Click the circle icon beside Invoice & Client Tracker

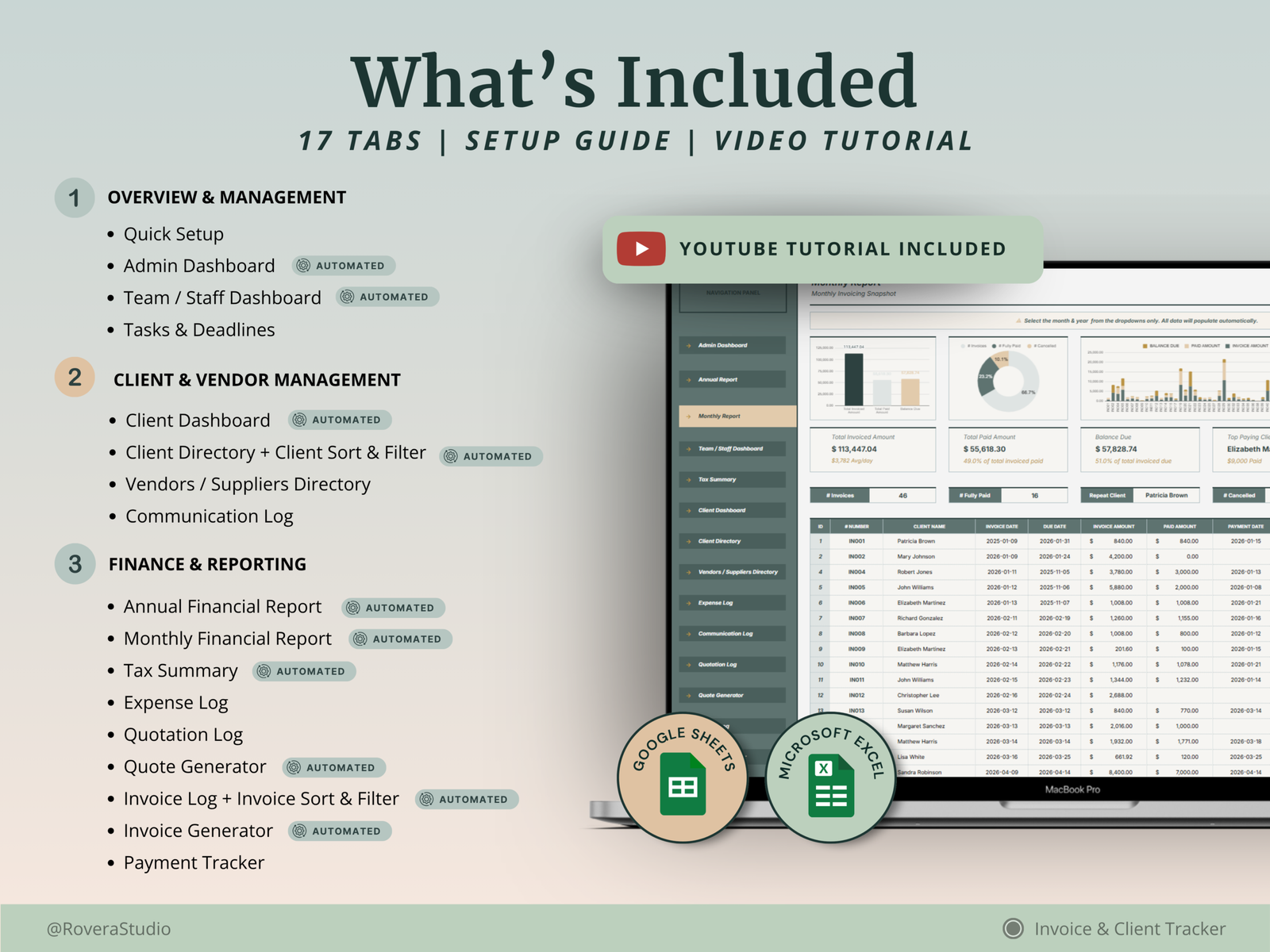tap(1013, 928)
